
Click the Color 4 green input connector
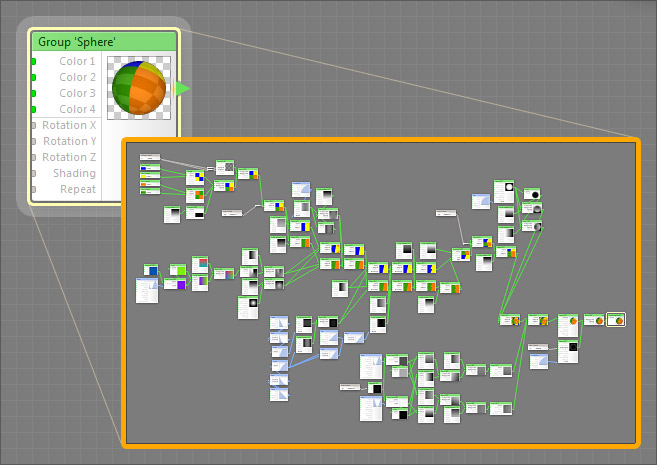(x=33, y=110)
